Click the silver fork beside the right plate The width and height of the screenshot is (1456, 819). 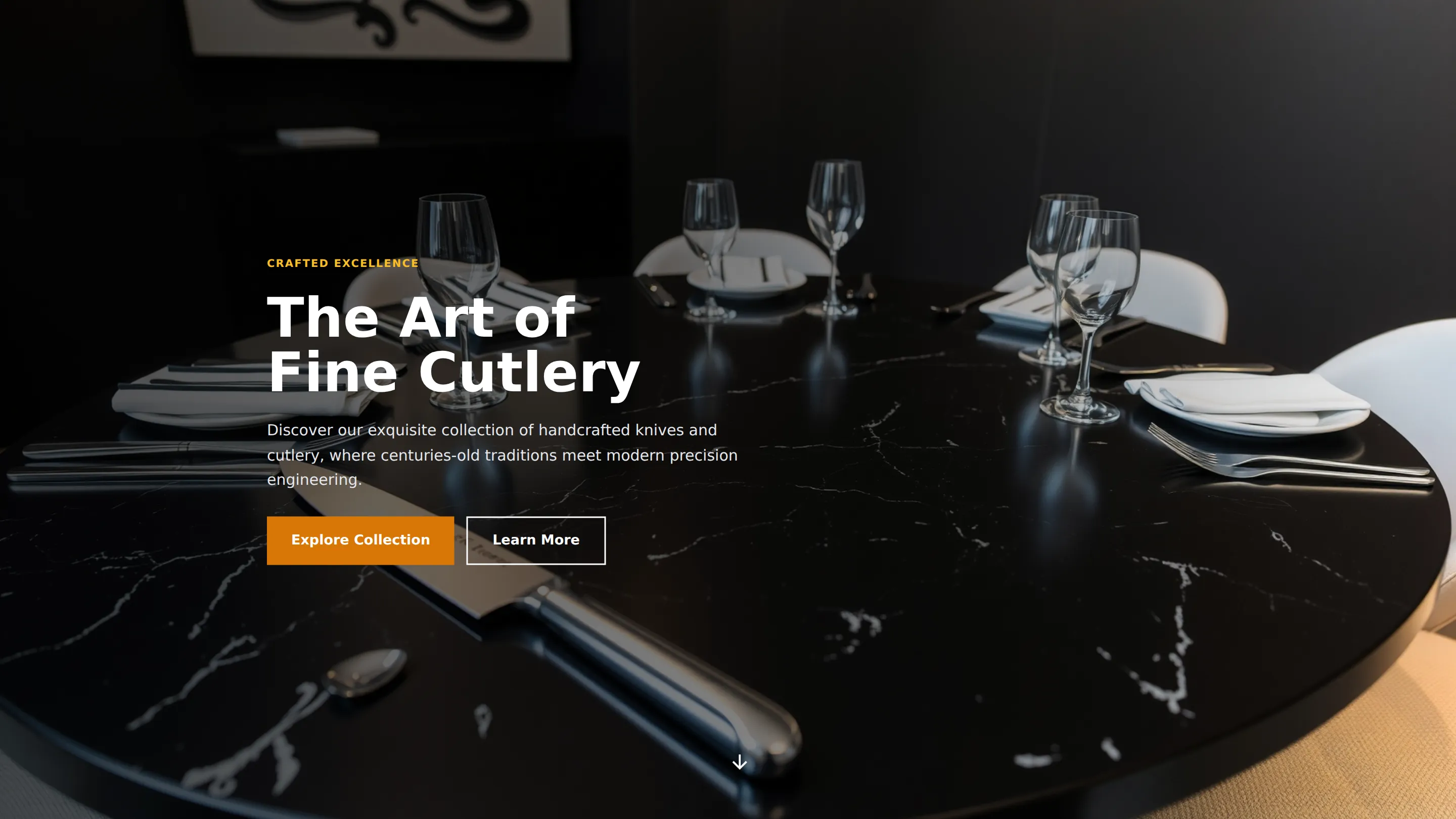tap(1289, 459)
